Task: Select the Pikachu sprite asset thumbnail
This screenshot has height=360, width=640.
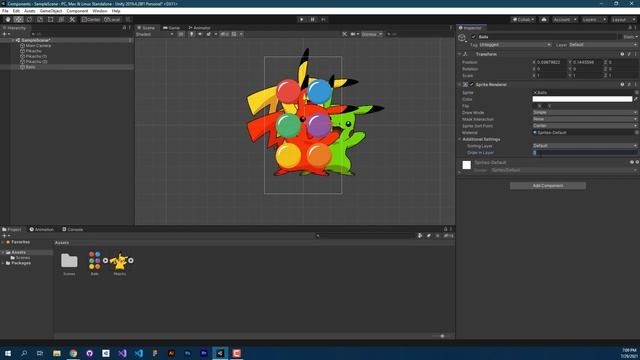Action: tap(120, 261)
